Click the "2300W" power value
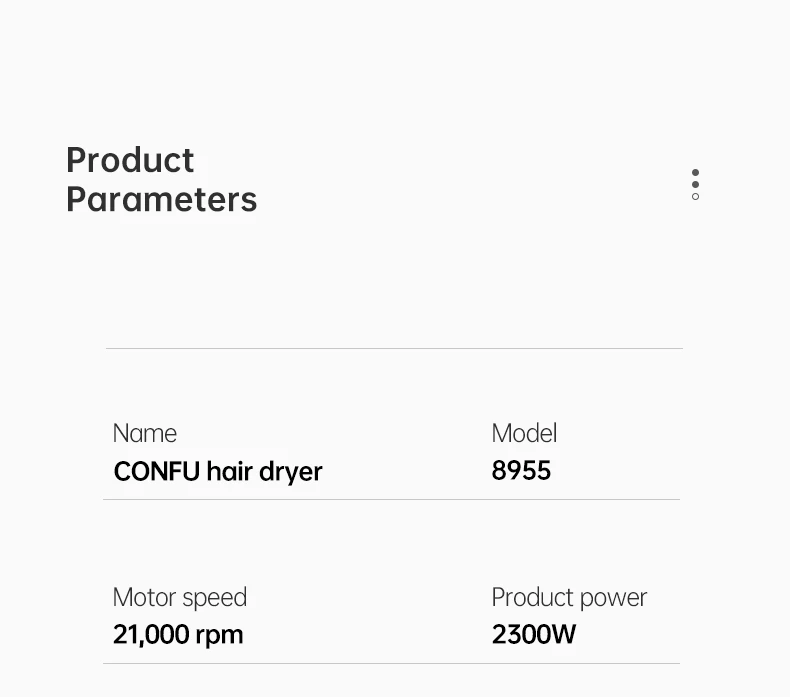This screenshot has width=790, height=697. pyautogui.click(x=534, y=635)
